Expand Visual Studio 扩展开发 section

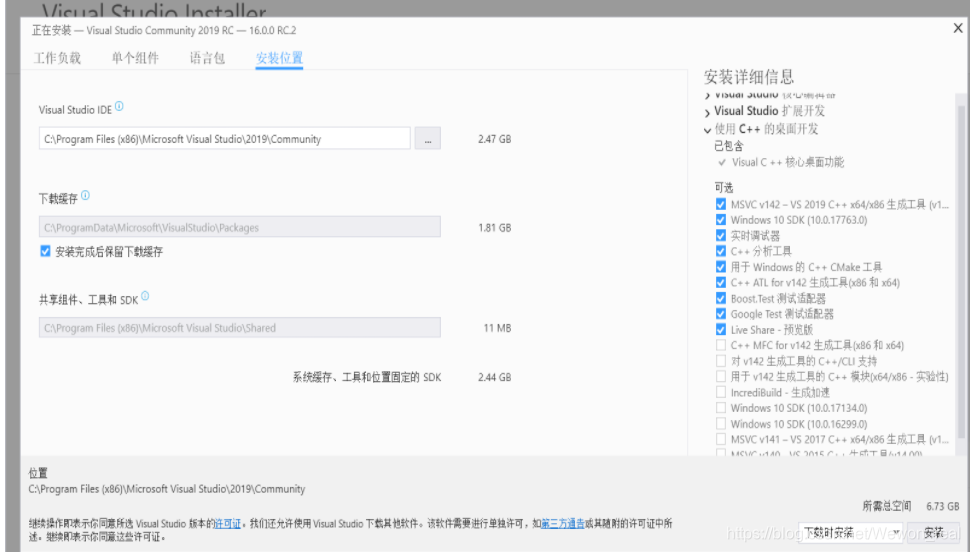coord(707,113)
